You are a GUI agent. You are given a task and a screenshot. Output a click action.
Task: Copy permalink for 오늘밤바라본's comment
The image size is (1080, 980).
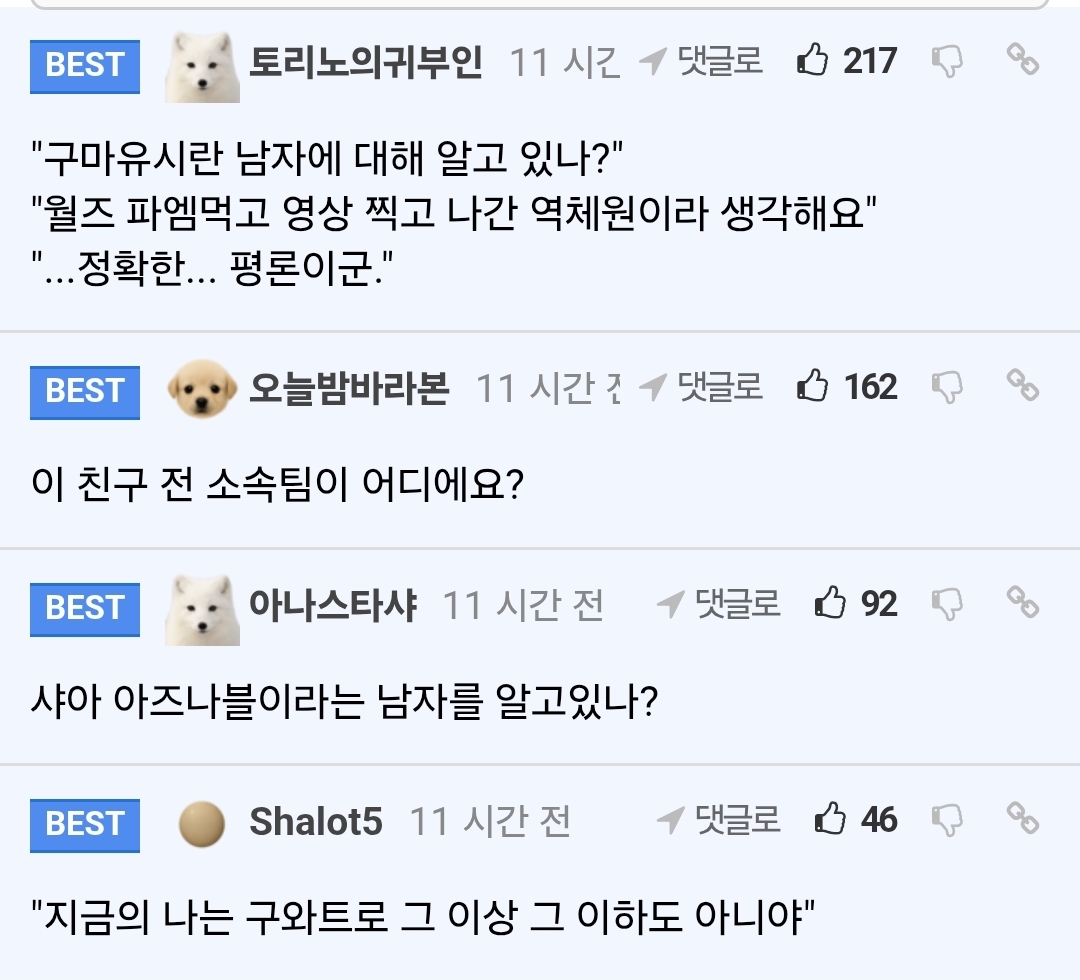[x=1022, y=386]
